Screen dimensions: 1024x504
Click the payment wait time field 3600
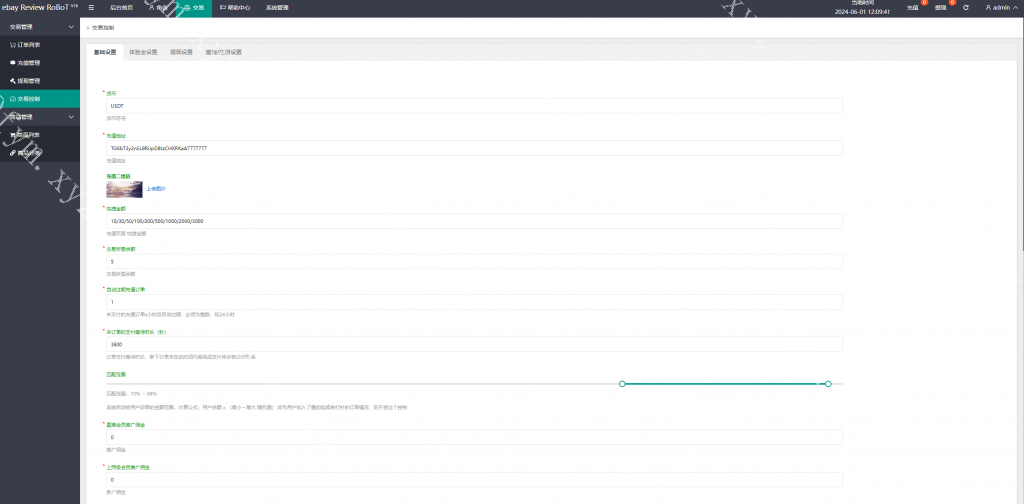click(474, 344)
